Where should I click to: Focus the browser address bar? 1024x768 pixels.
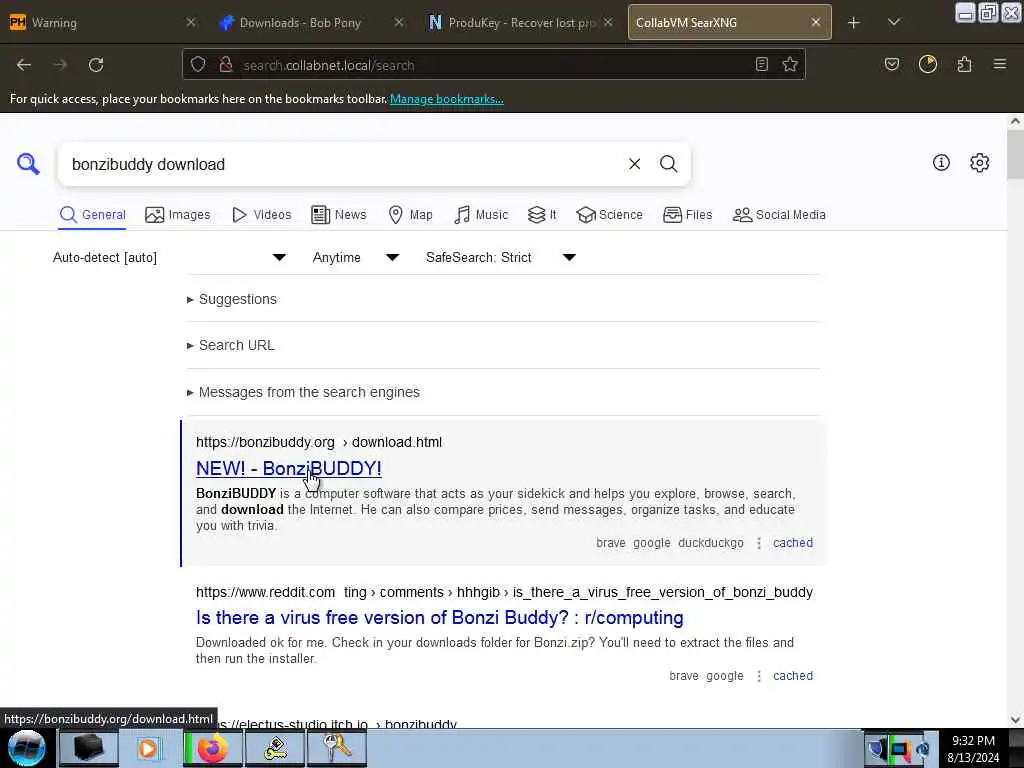pos(493,65)
